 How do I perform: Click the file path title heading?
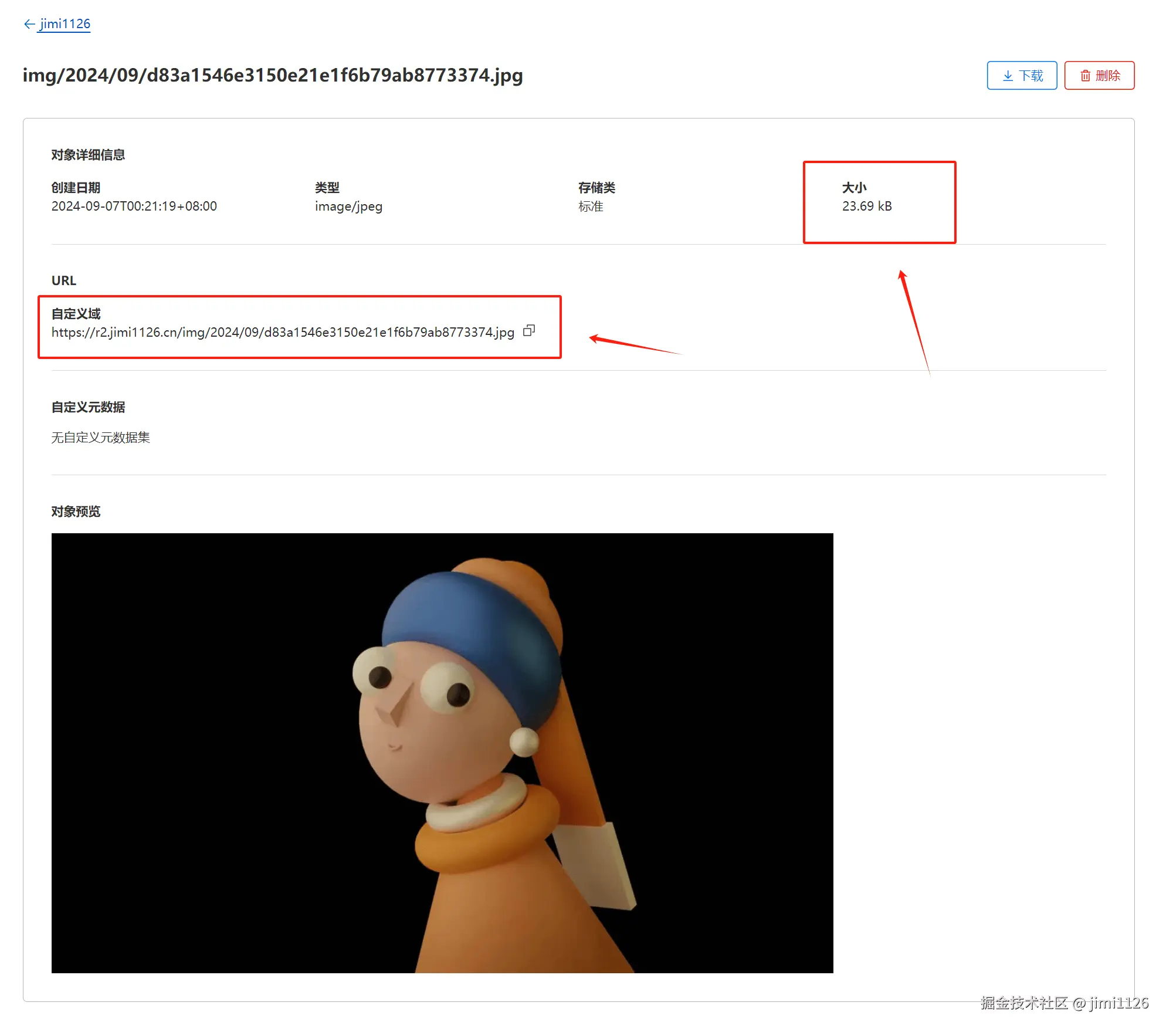[273, 76]
